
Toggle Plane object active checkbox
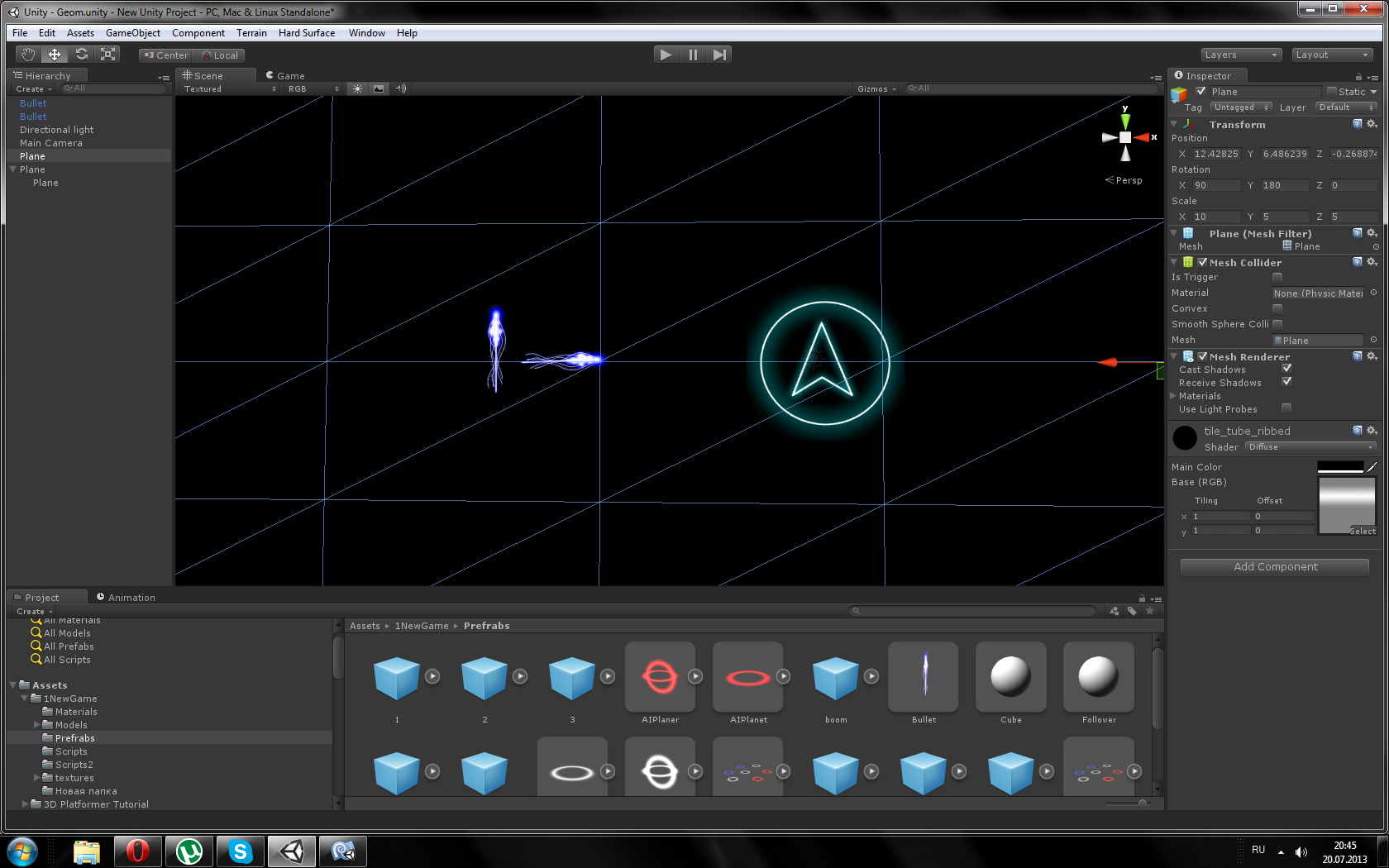tap(1200, 92)
